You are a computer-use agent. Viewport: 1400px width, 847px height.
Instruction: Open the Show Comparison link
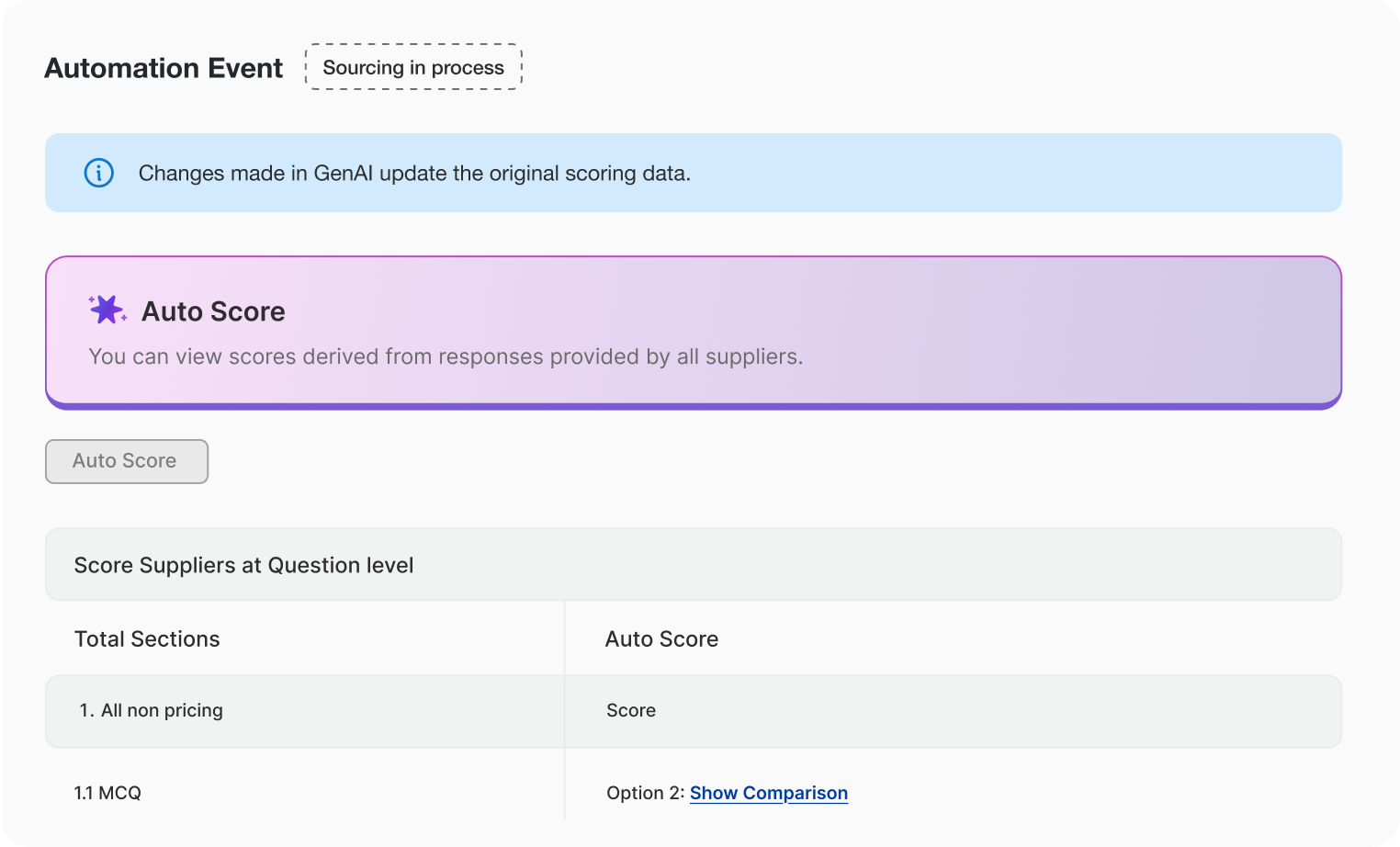coord(768,793)
